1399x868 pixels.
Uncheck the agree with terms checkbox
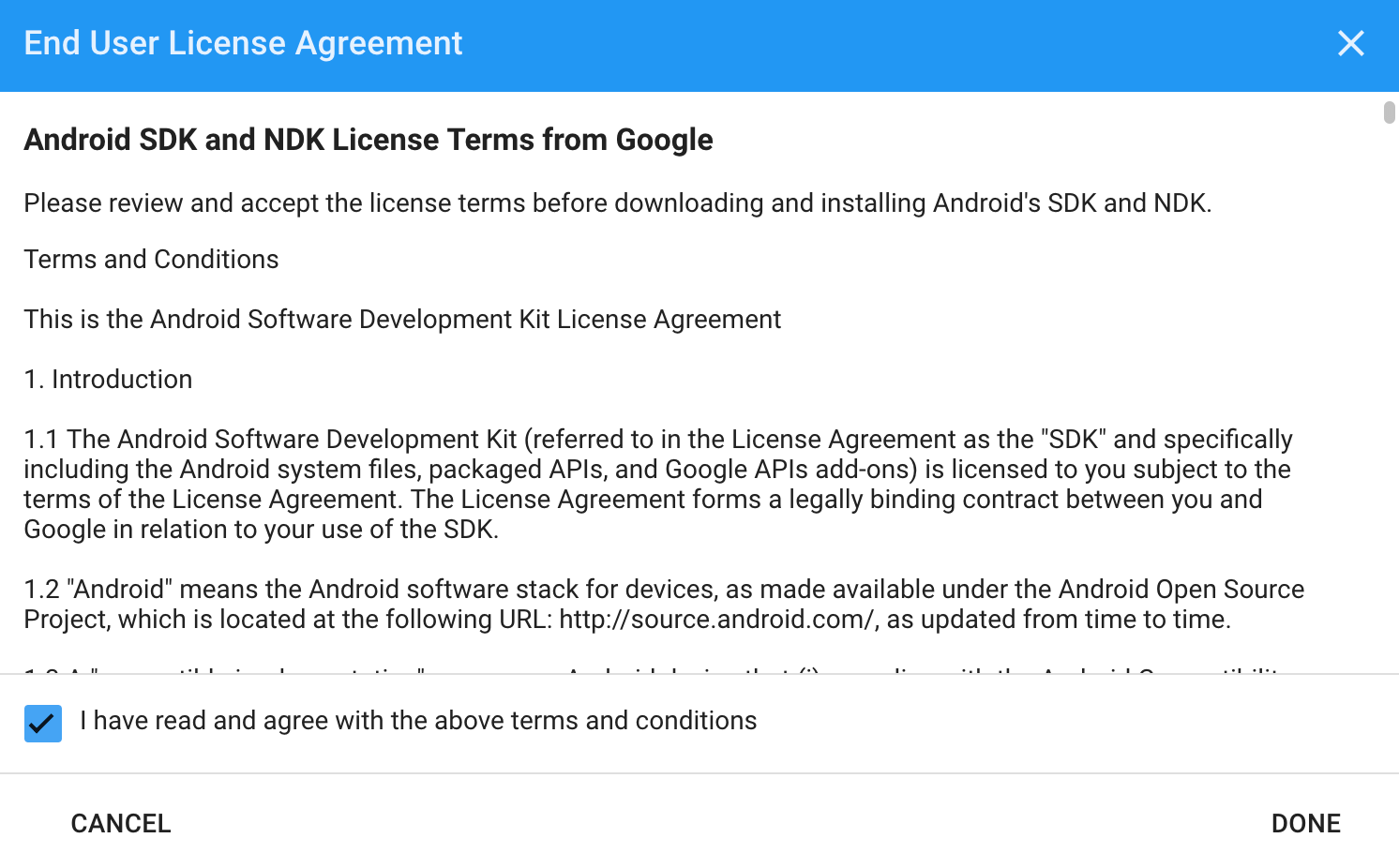[43, 724]
